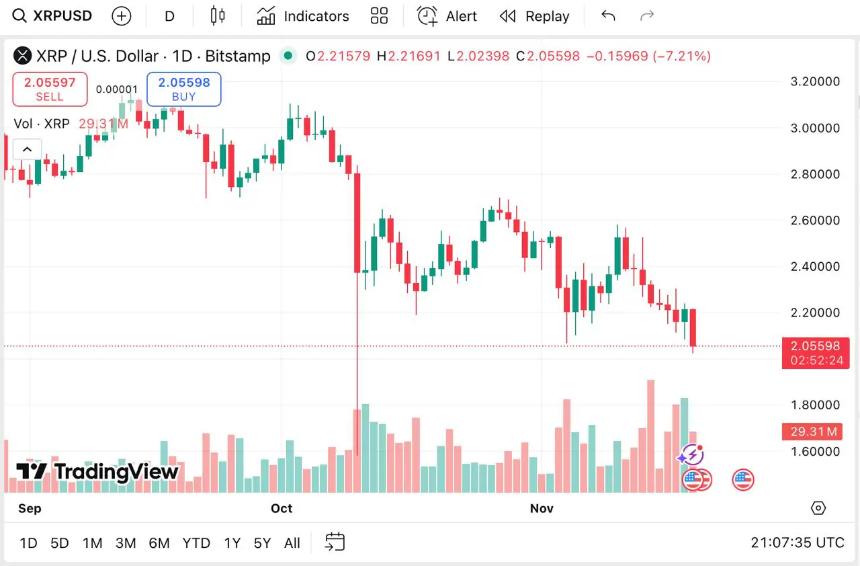Image resolution: width=860 pixels, height=566 pixels.
Task: Open the Indicators menu
Action: (x=302, y=16)
